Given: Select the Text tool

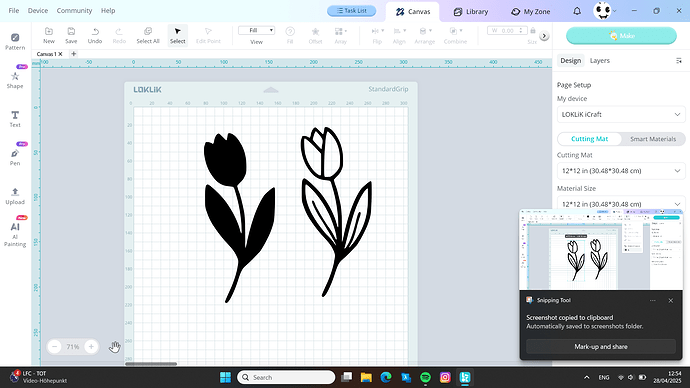Looking at the screenshot, I should click(x=15, y=119).
